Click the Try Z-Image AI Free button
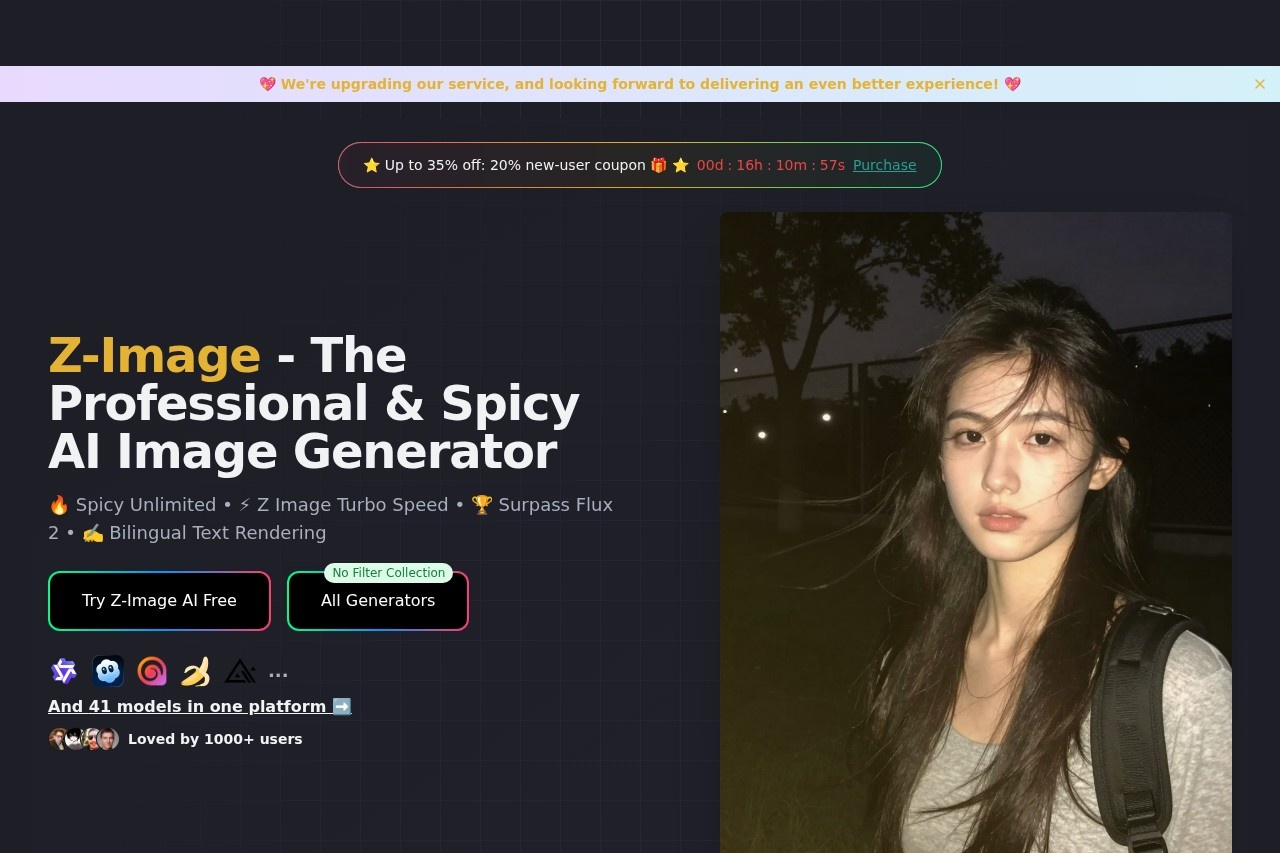1280x853 pixels. click(159, 600)
